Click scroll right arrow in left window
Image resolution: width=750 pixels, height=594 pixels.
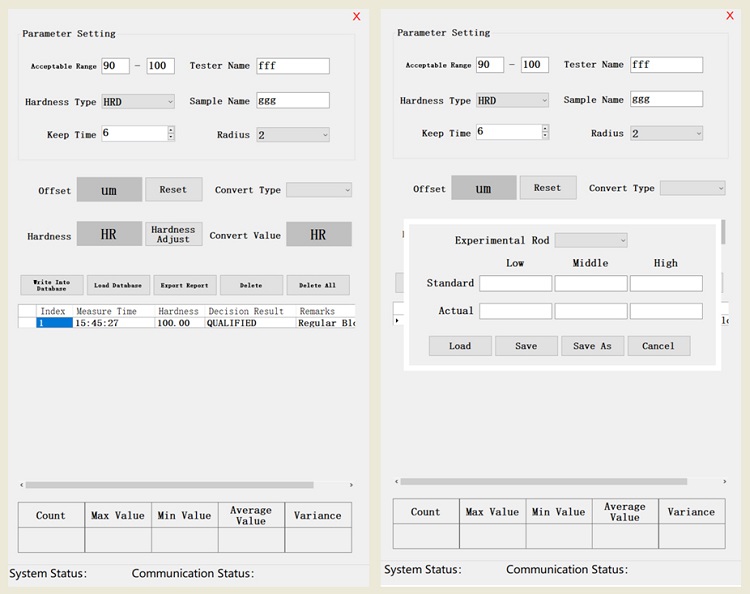pos(351,485)
